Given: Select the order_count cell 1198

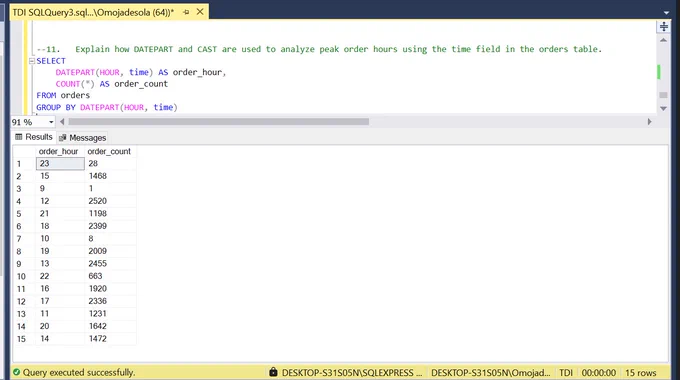Looking at the screenshot, I should [x=110, y=213].
